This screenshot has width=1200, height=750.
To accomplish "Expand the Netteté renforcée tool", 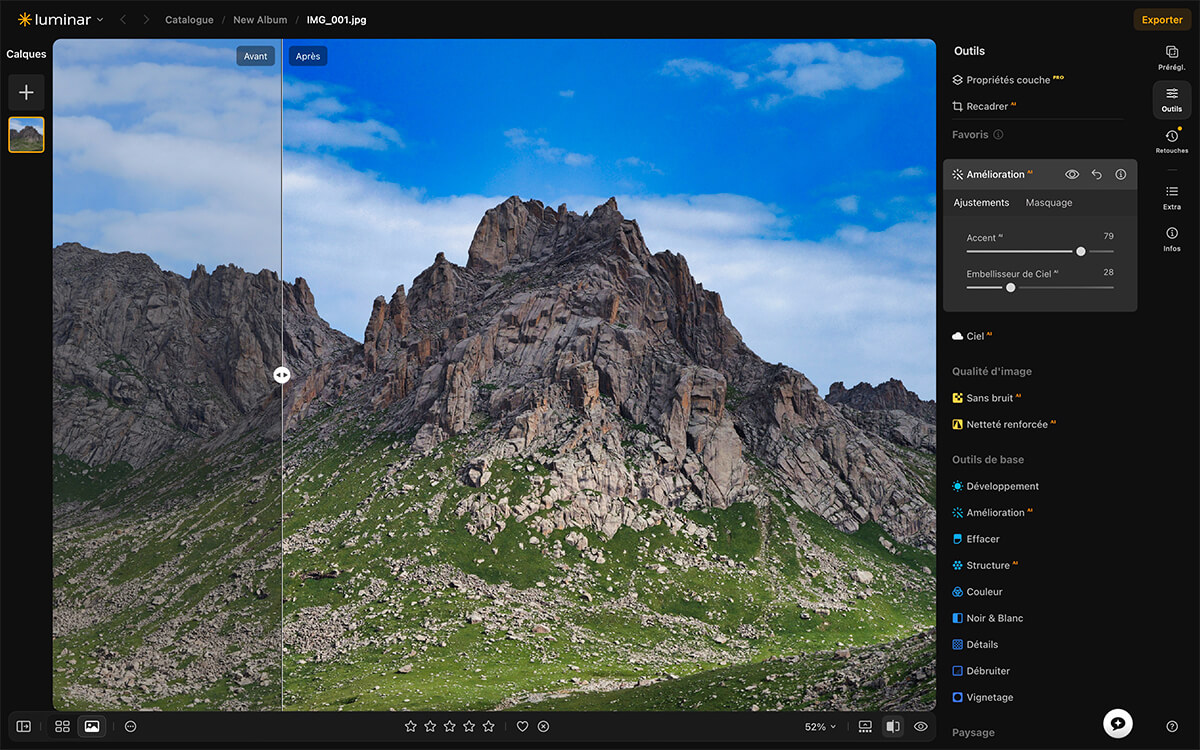I will coord(1004,424).
